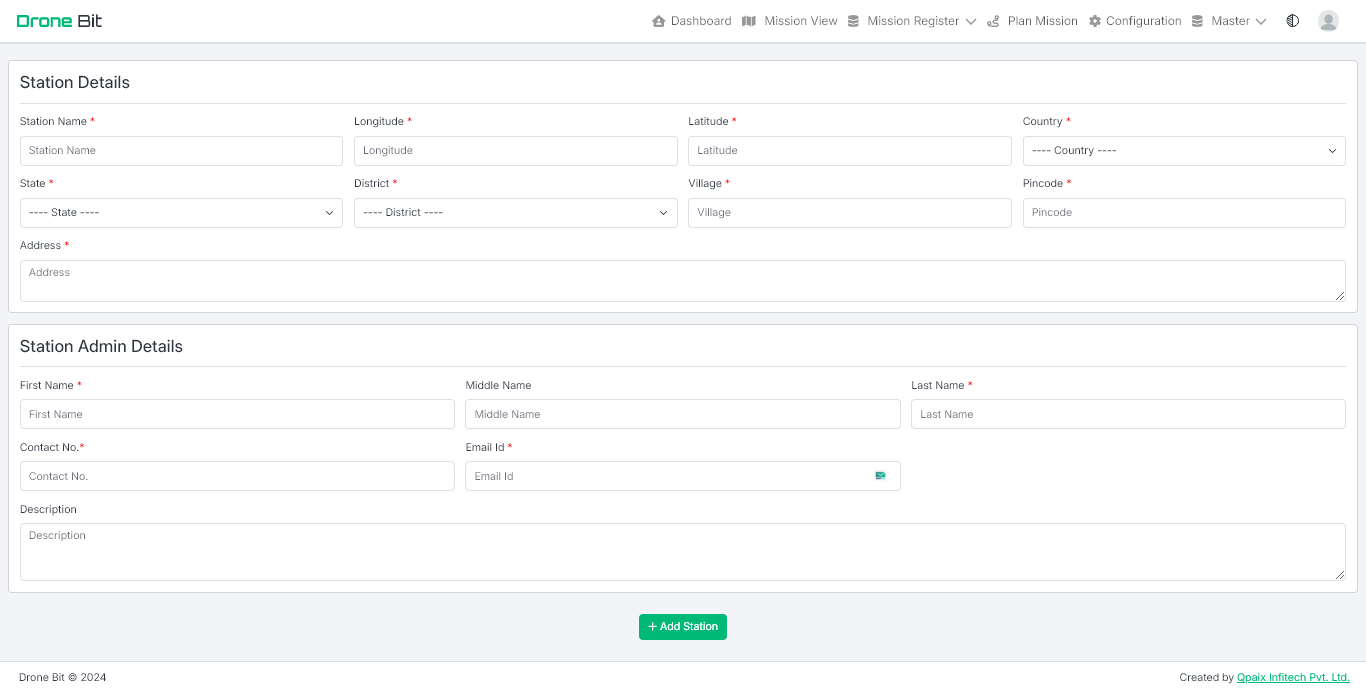Viewport: 1366px width, 694px height.
Task: Open the District dropdown
Action: point(515,213)
